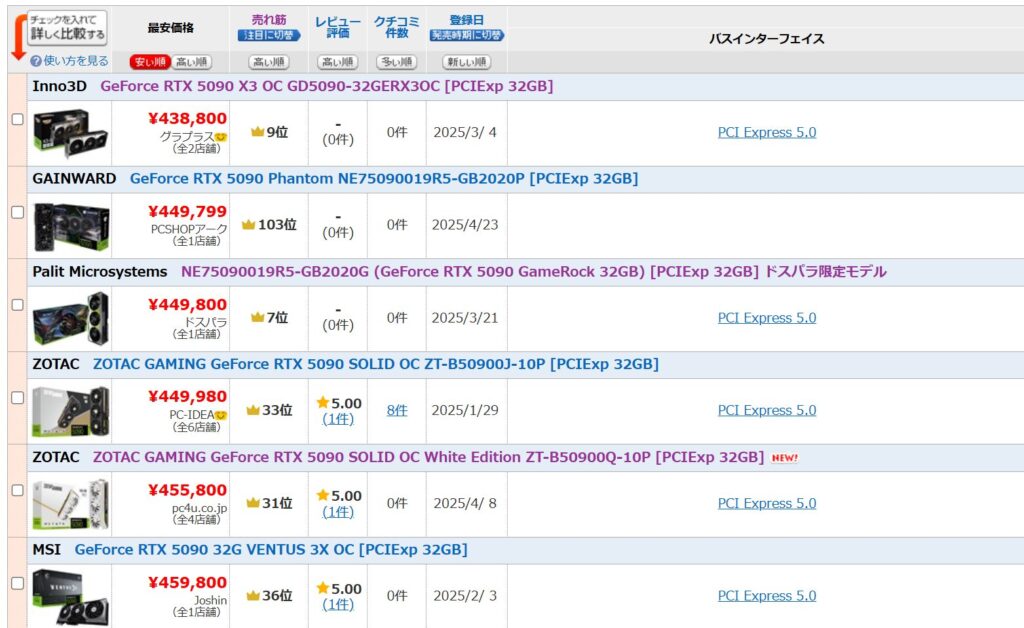The image size is (1024, 628).
Task: Sort prices by 安い順
Action: point(150,62)
